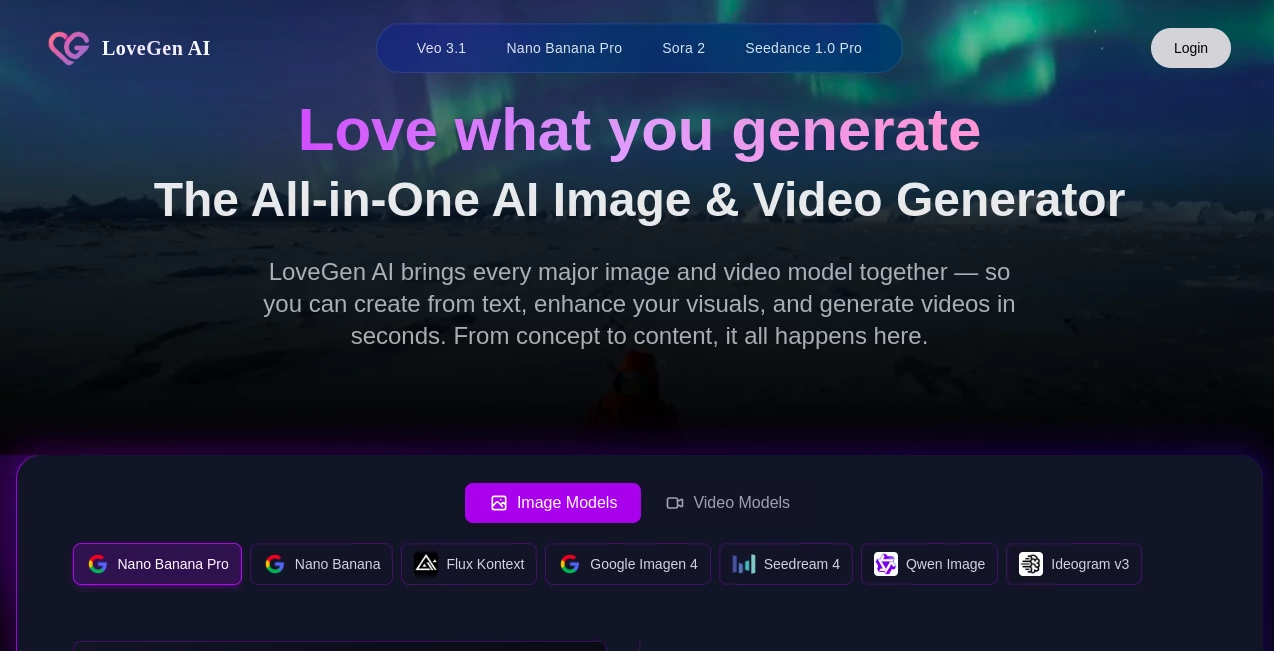1274x651 pixels.
Task: Open Nano Banana Pro from the top menu
Action: click(564, 48)
